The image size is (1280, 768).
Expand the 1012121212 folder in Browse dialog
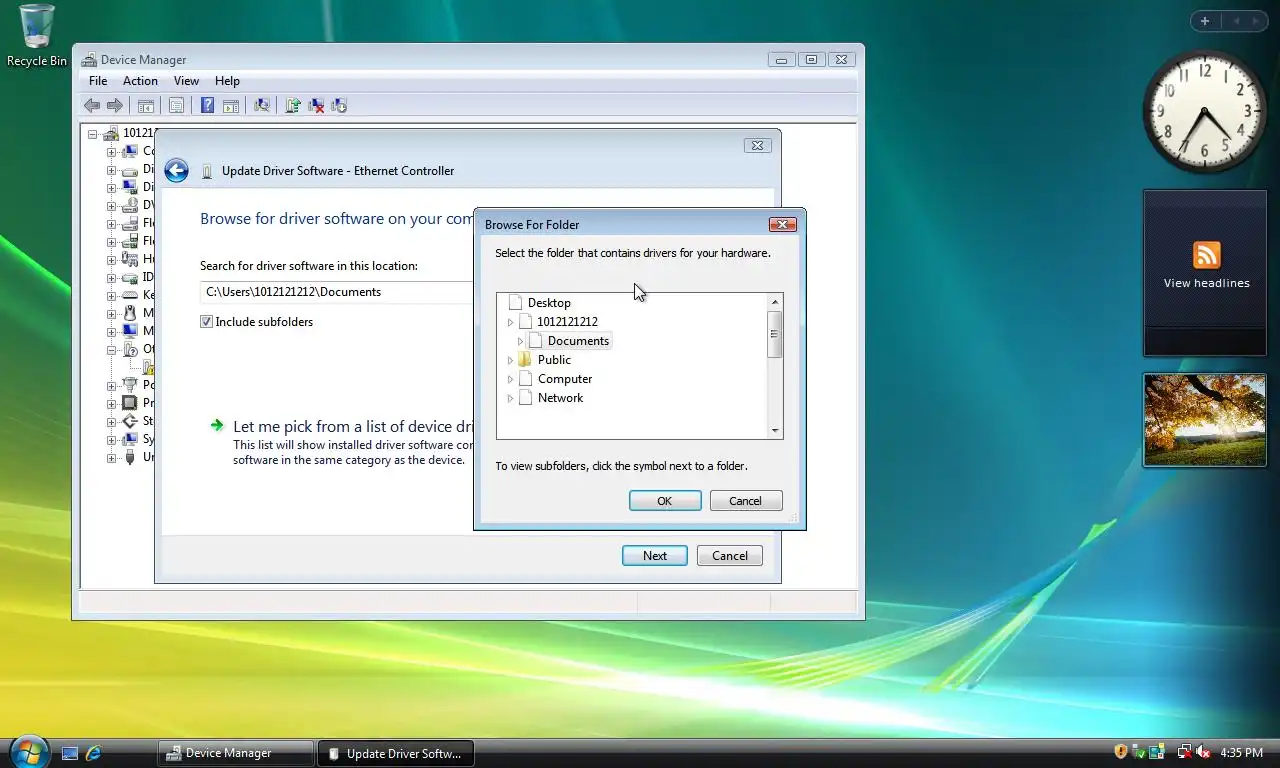click(x=510, y=322)
